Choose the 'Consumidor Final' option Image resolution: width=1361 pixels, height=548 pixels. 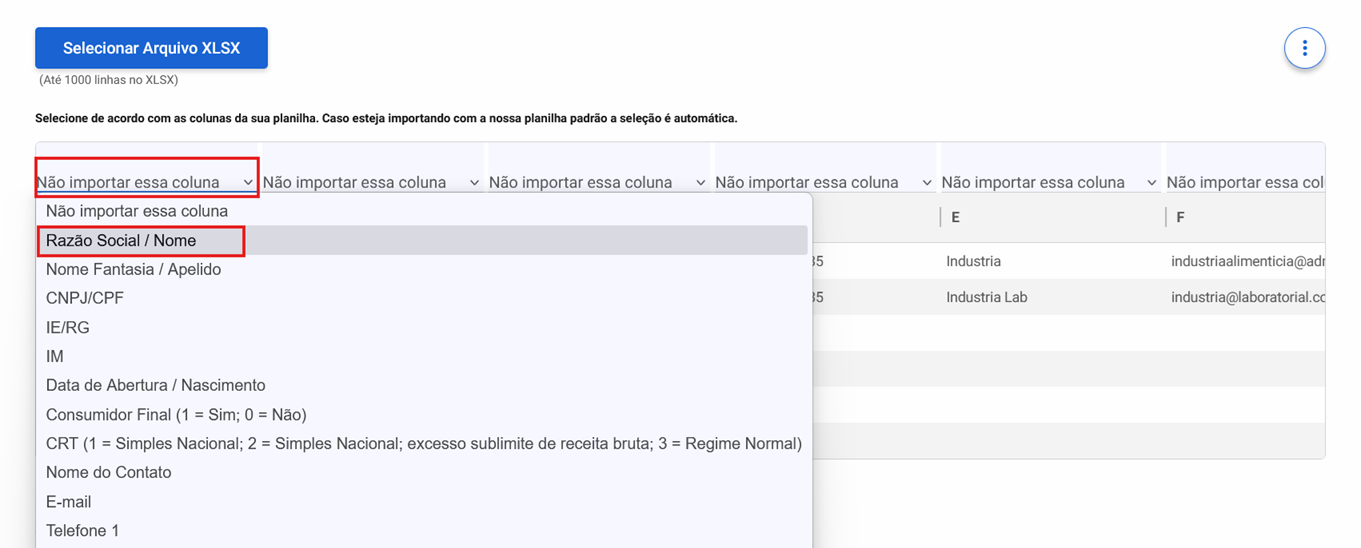point(424,414)
